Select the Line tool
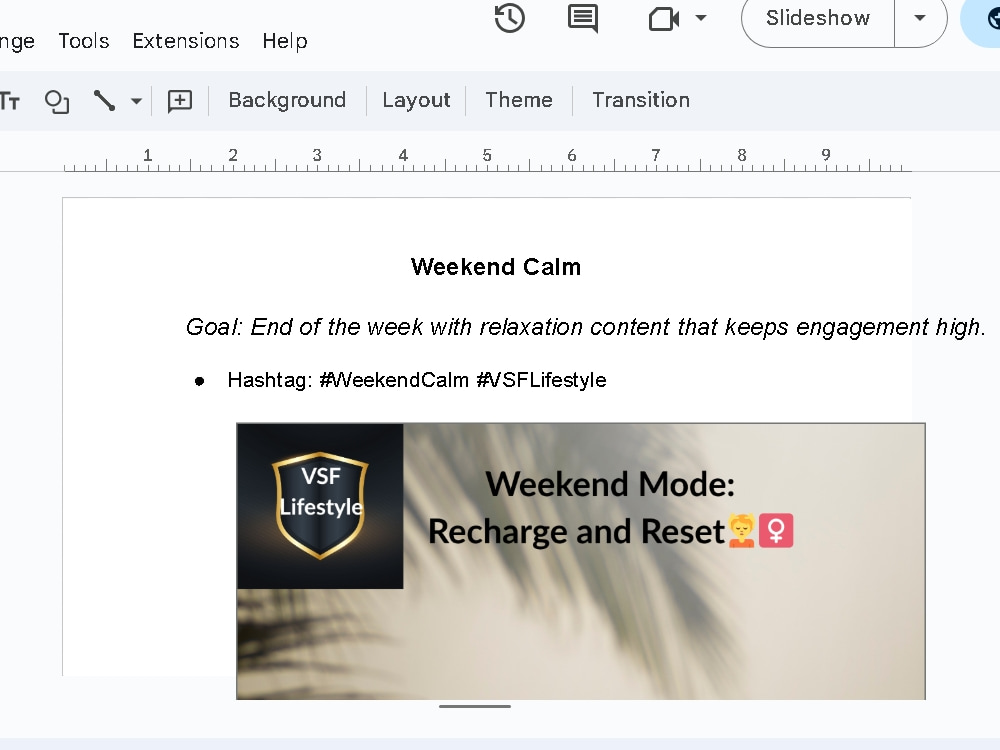1000x750 pixels. (104, 101)
